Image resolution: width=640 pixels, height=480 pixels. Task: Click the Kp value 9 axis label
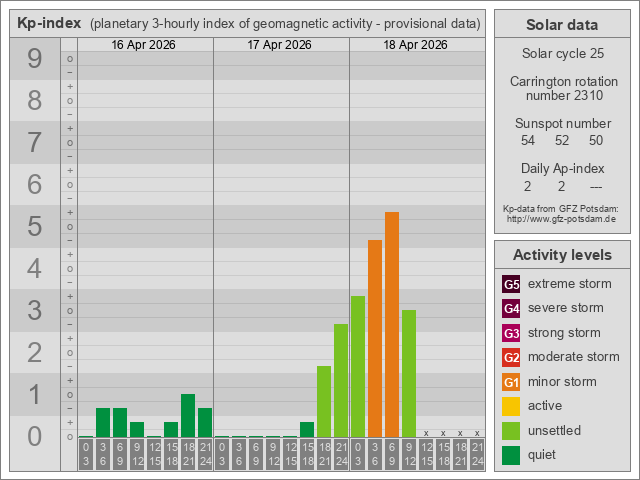coord(35,60)
